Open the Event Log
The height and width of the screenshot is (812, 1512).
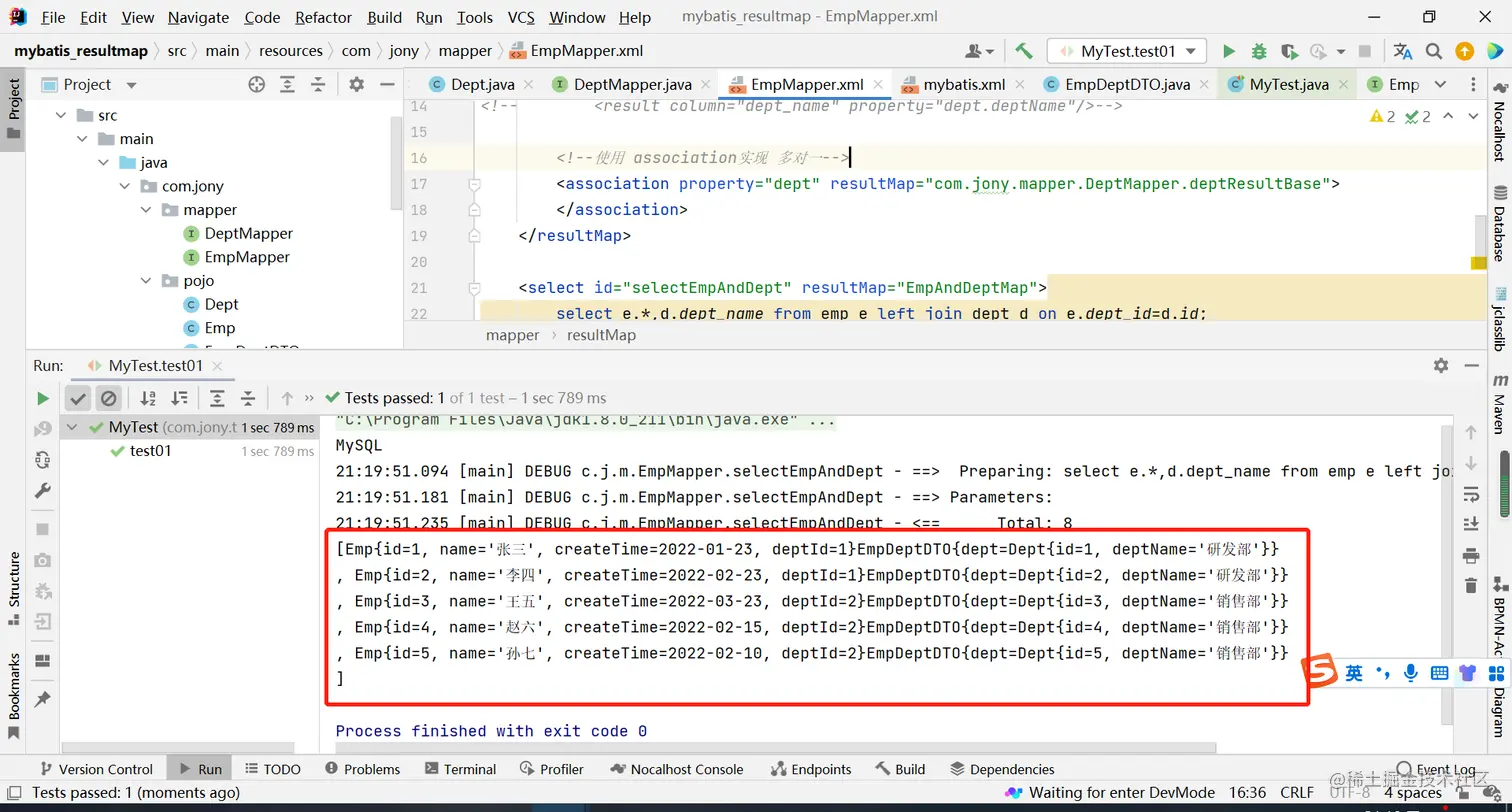(1435, 770)
